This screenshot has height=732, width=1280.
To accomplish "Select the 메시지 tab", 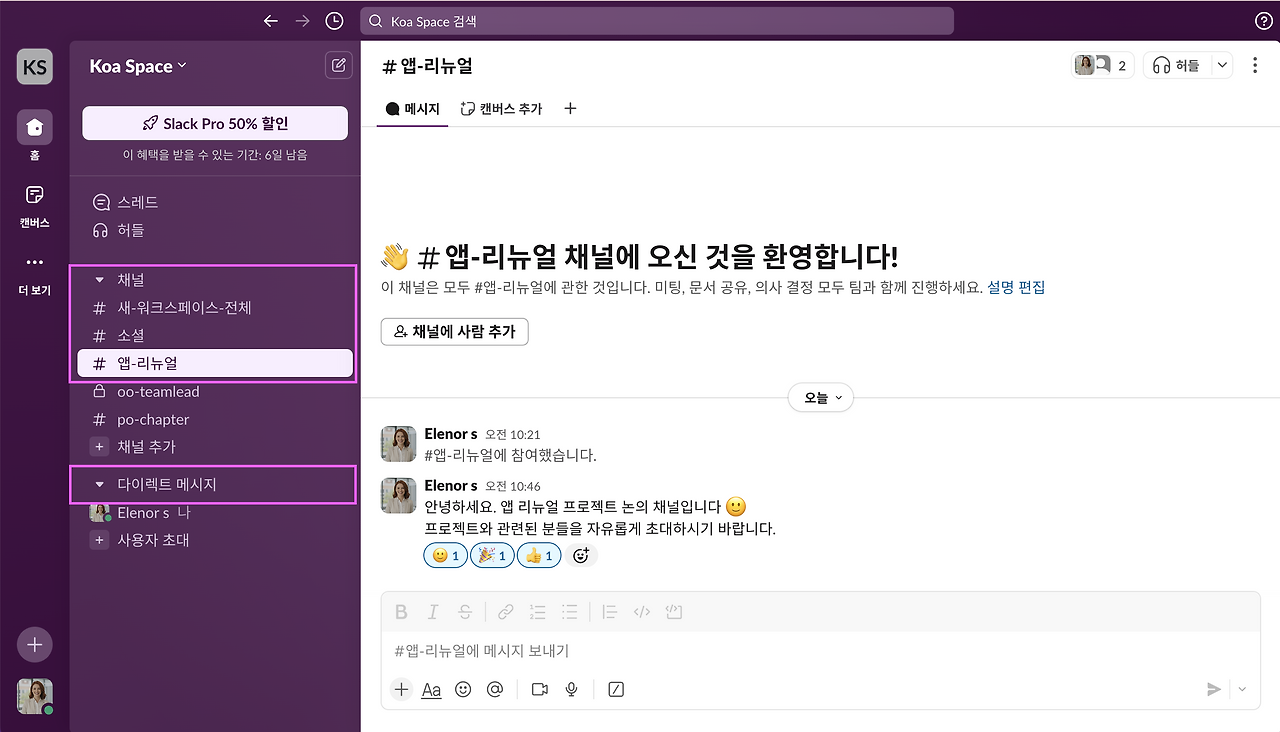I will pos(412,108).
